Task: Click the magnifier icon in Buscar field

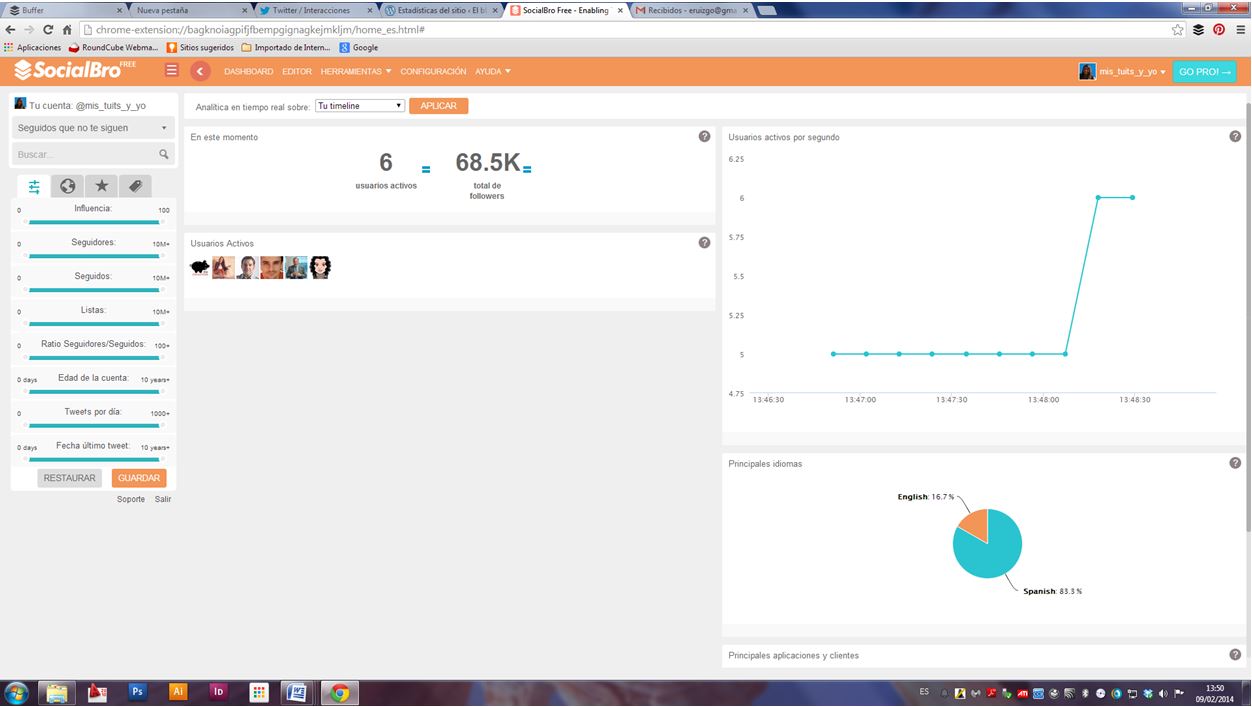Action: [164, 155]
